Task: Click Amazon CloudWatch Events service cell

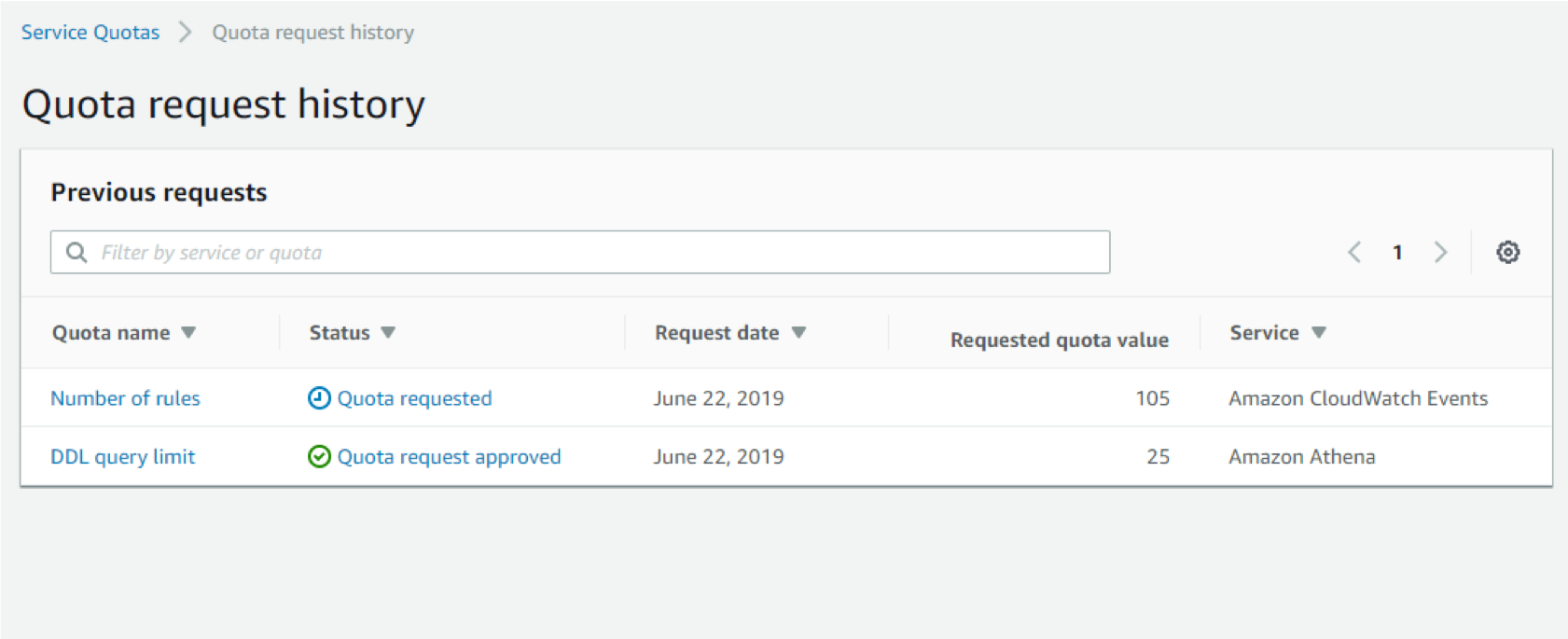Action: click(x=1357, y=398)
